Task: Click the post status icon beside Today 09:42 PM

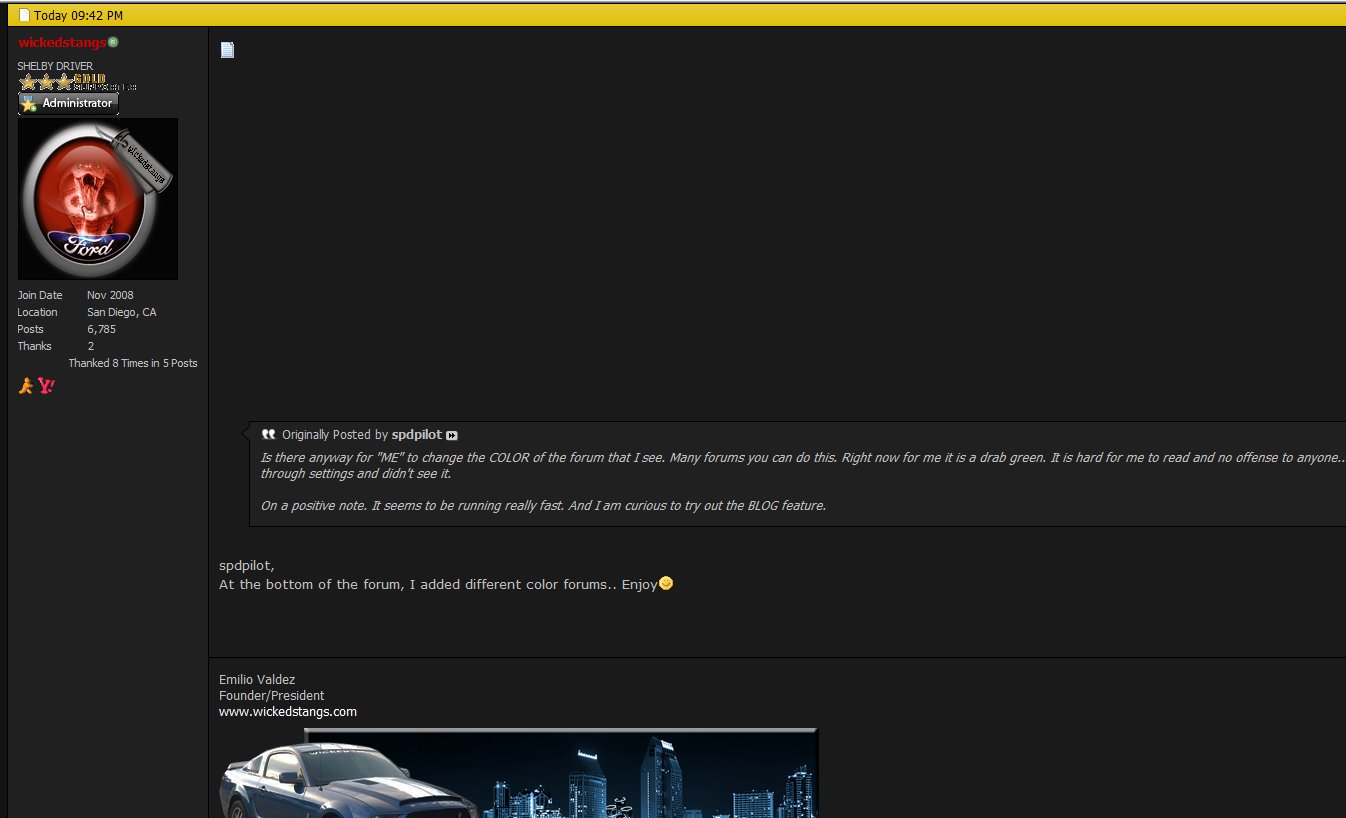Action: [25, 15]
